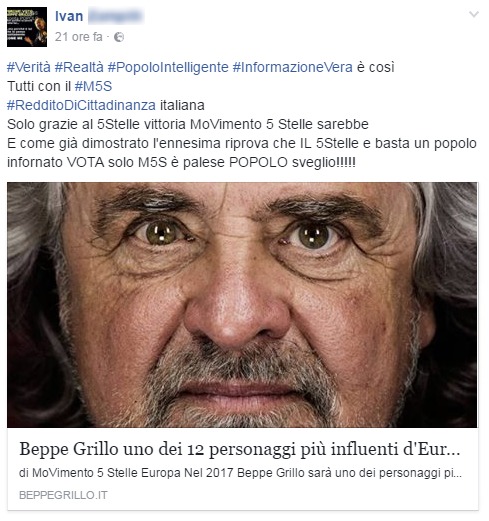Open the #PopoloIntelligente hashtag
Viewport: 489px width, 521px height.
tap(168, 67)
